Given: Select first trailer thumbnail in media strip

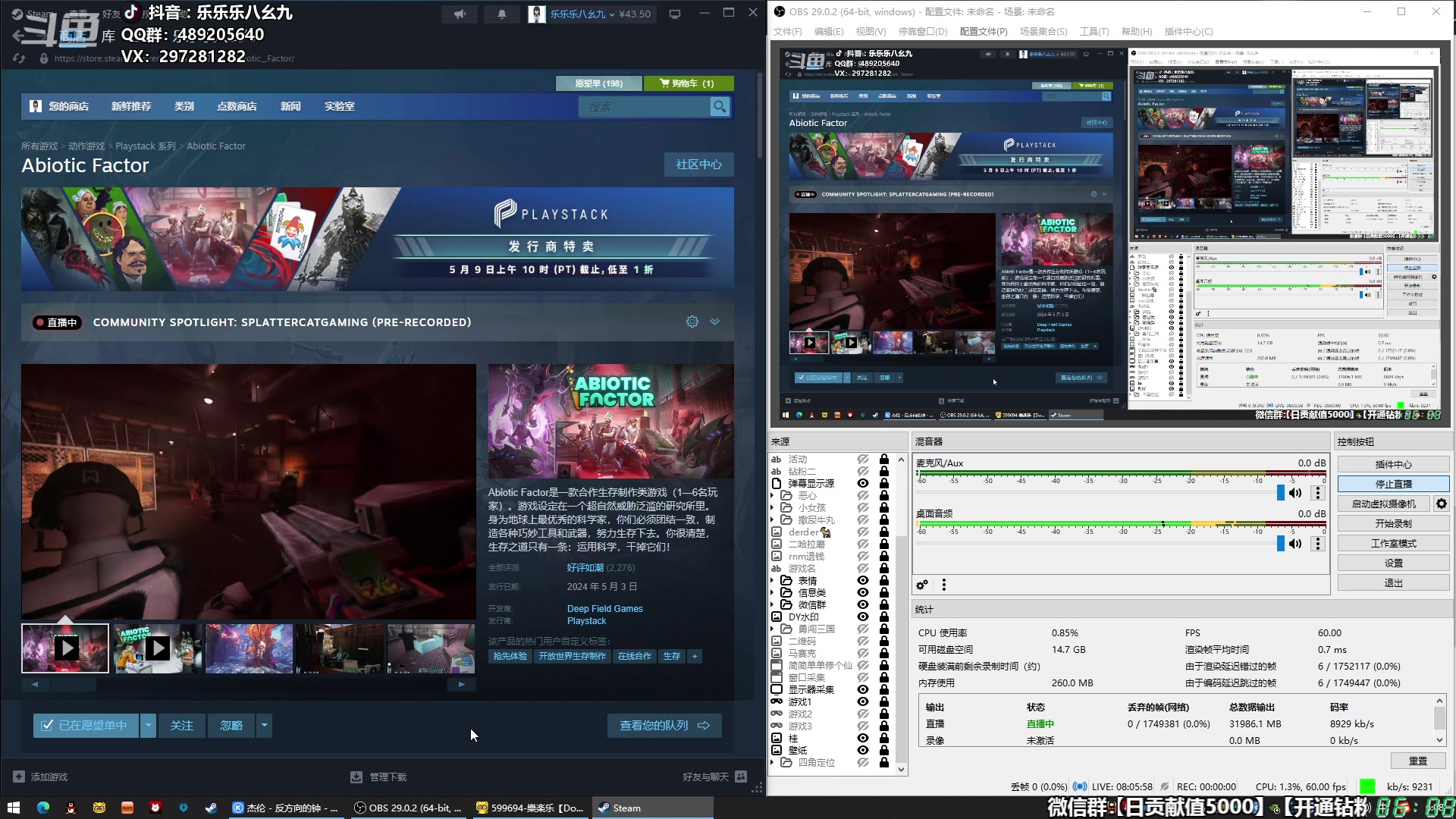Looking at the screenshot, I should tap(65, 648).
